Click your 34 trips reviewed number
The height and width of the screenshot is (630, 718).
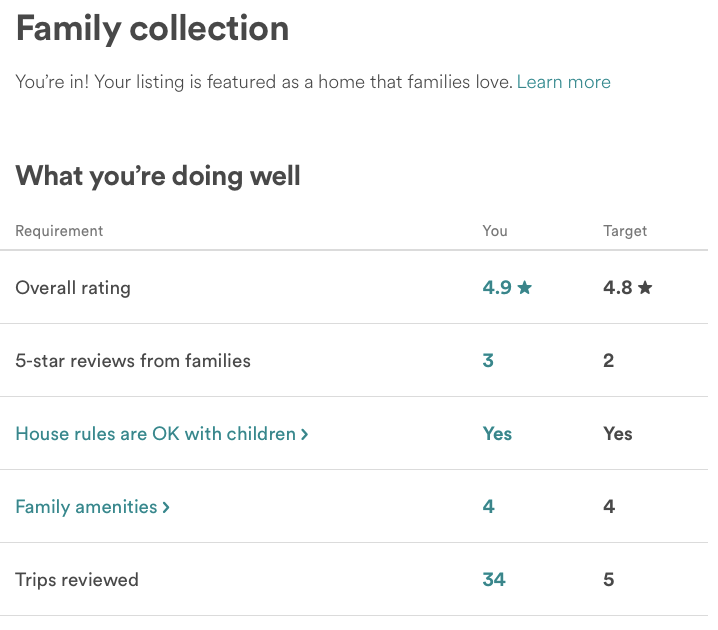coord(494,580)
